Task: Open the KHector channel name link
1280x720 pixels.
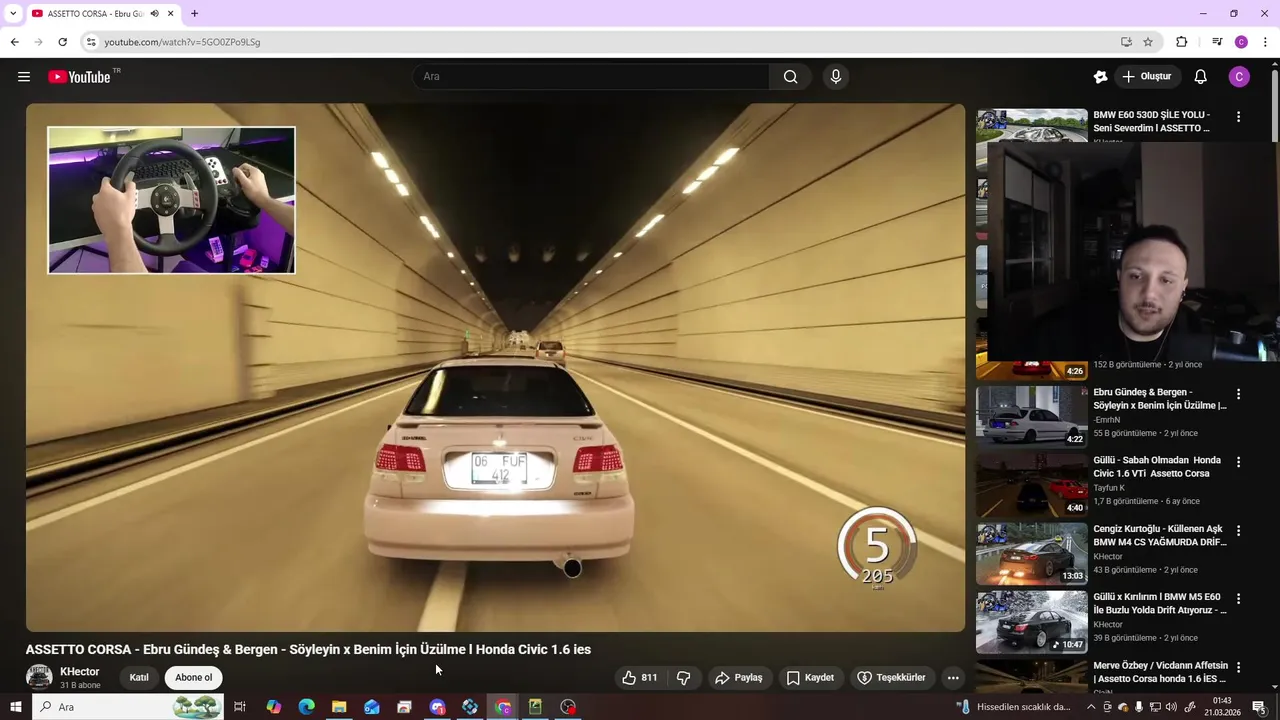Action: coord(80,672)
